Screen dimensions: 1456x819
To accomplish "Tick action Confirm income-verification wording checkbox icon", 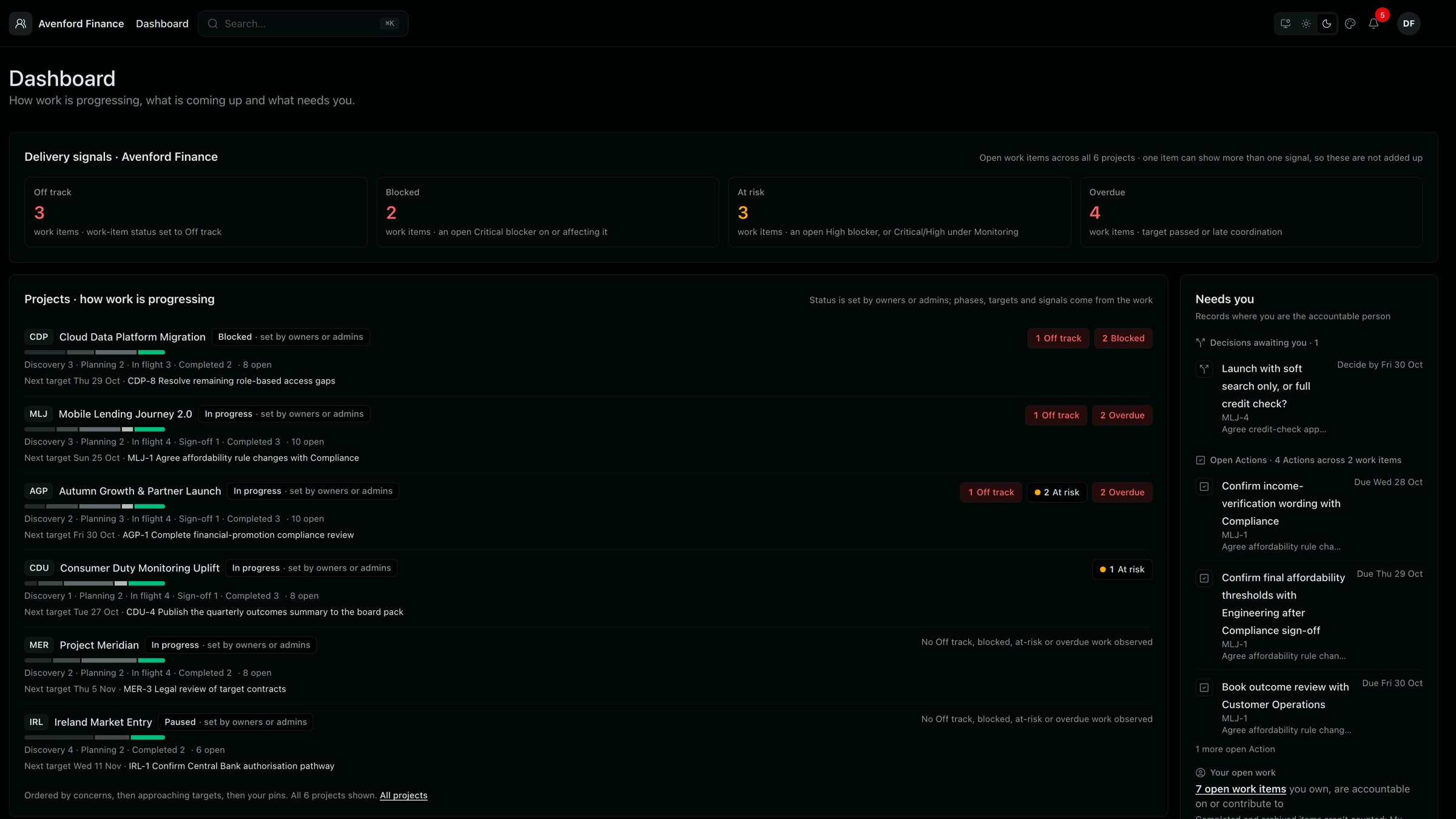I will [x=1204, y=487].
